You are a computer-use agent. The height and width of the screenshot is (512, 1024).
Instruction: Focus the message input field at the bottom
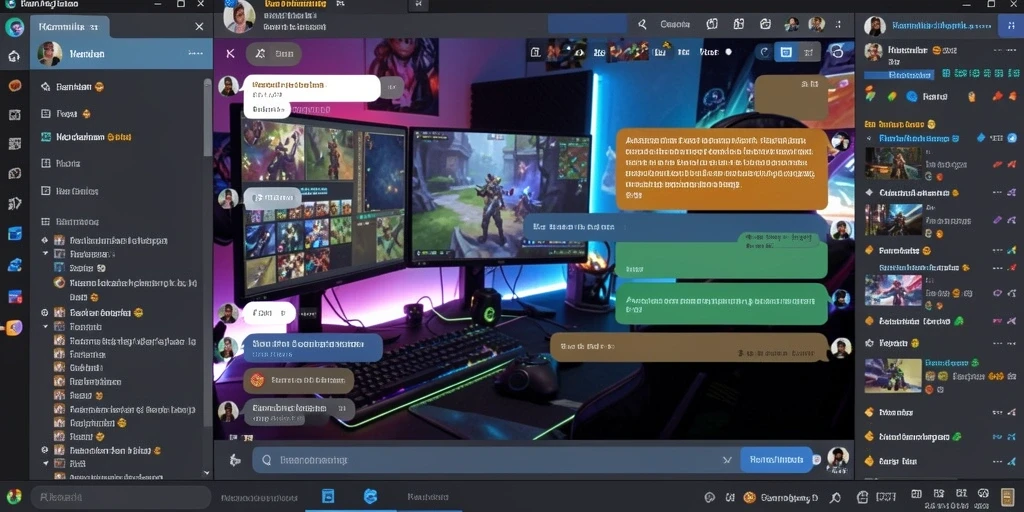[496, 460]
